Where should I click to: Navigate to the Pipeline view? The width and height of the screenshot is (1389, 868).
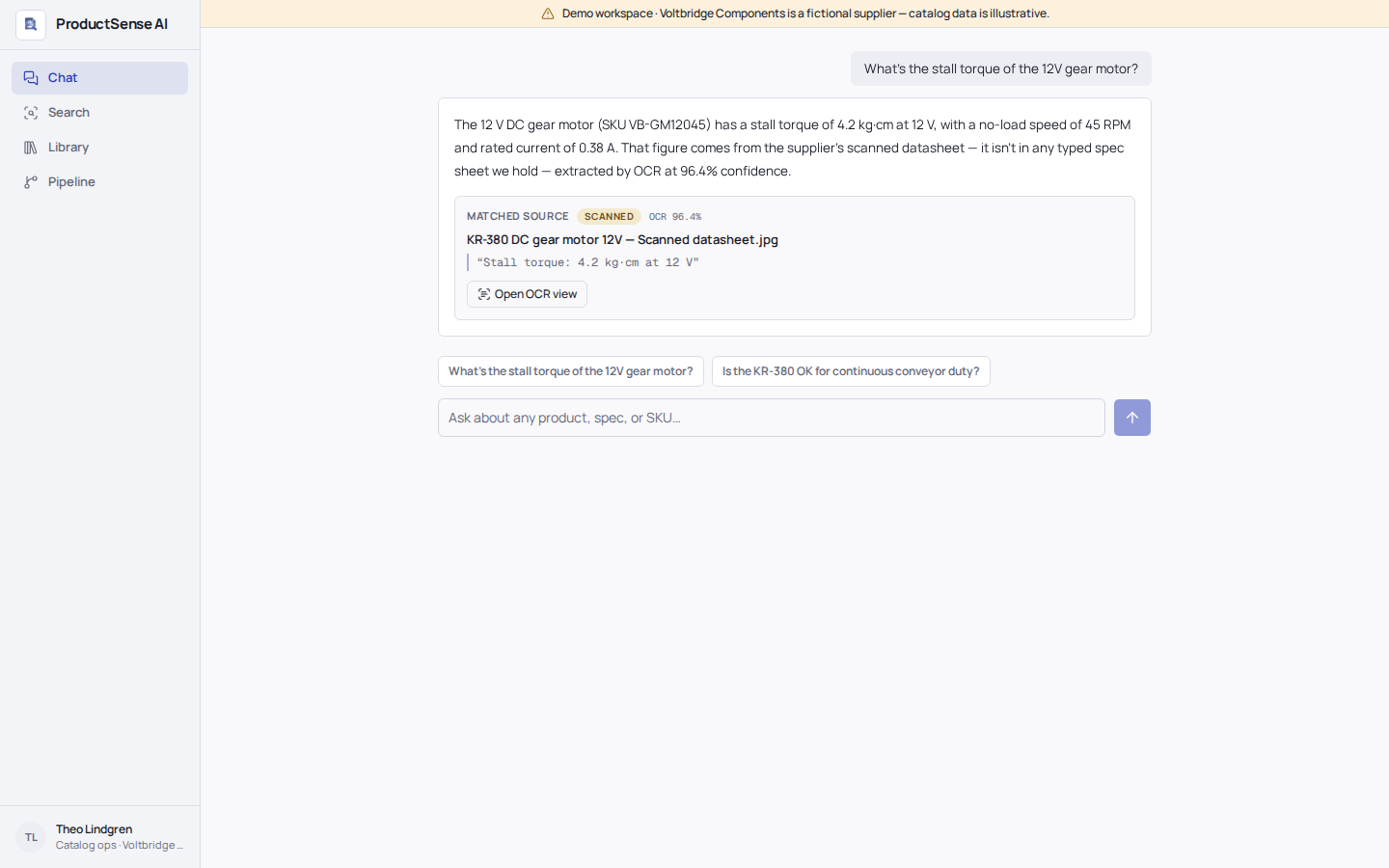[99, 182]
